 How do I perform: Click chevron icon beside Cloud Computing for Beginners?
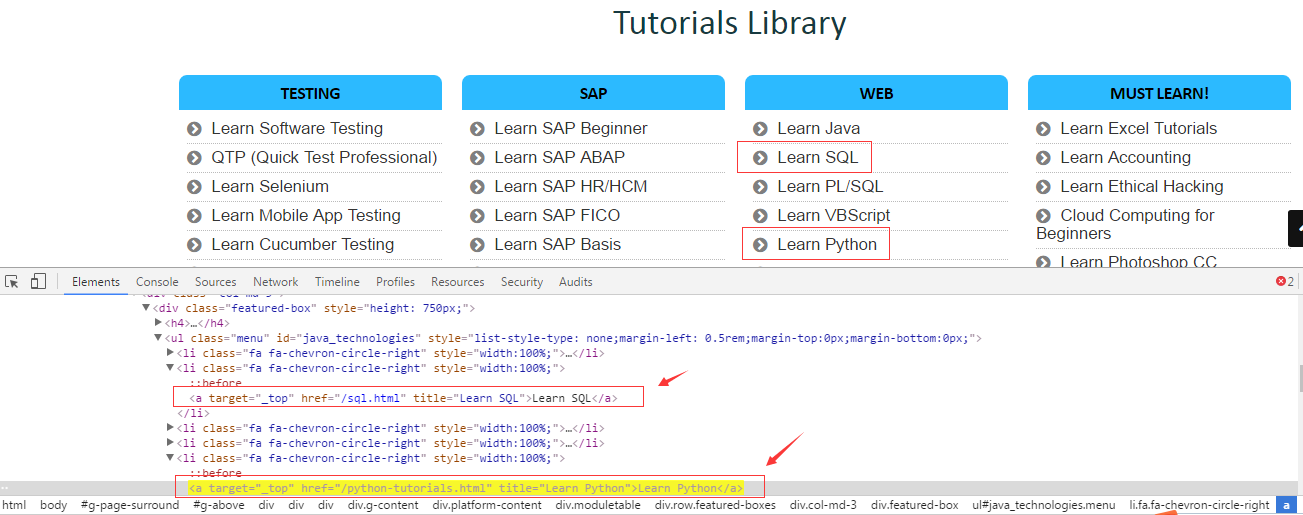[x=1044, y=216]
